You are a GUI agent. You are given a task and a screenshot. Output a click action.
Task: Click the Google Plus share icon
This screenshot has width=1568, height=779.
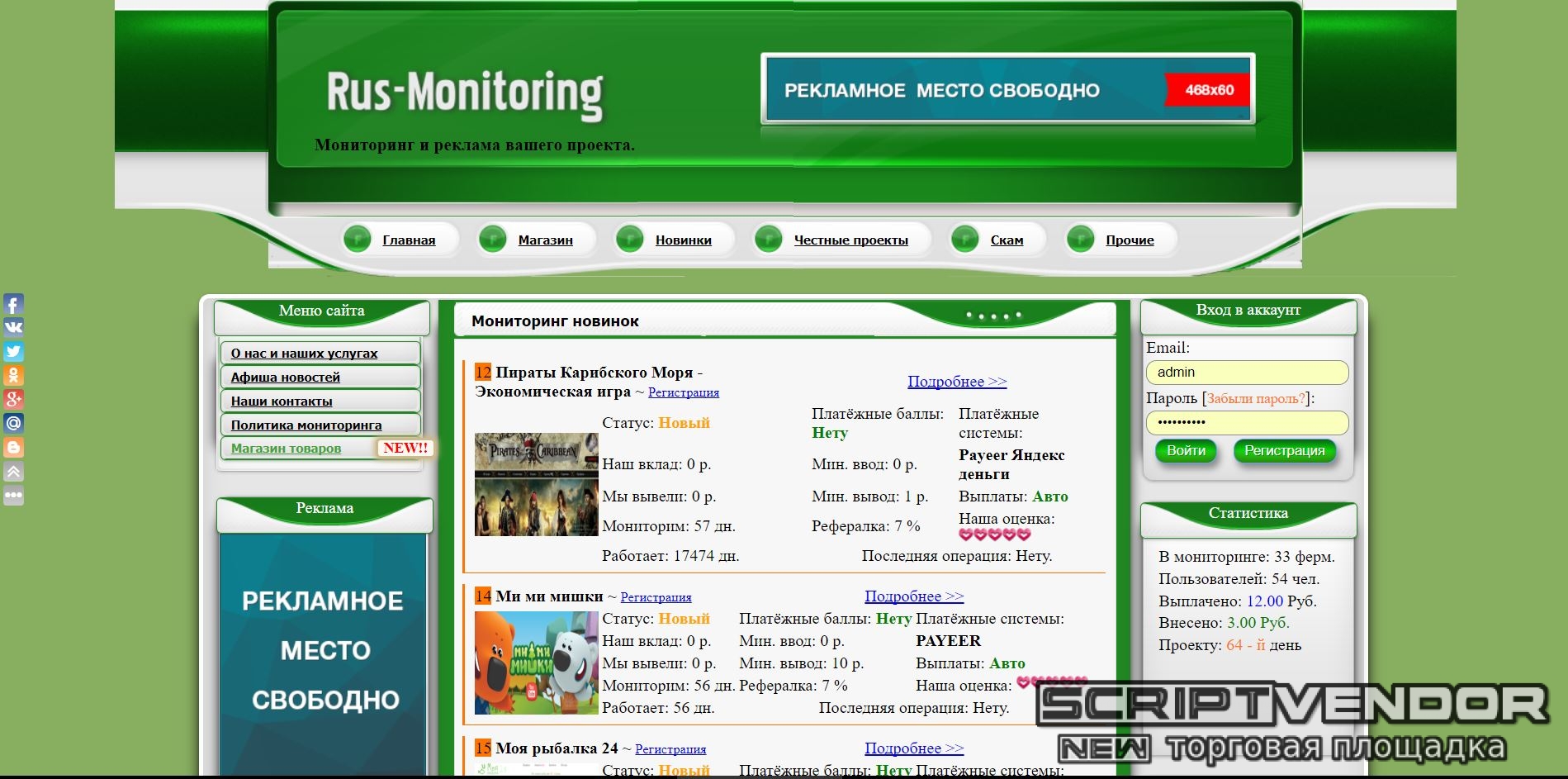(x=13, y=399)
